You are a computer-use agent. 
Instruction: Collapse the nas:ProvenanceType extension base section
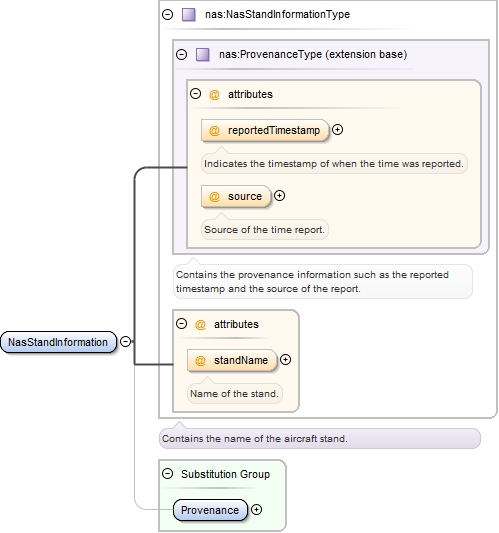coord(182,54)
